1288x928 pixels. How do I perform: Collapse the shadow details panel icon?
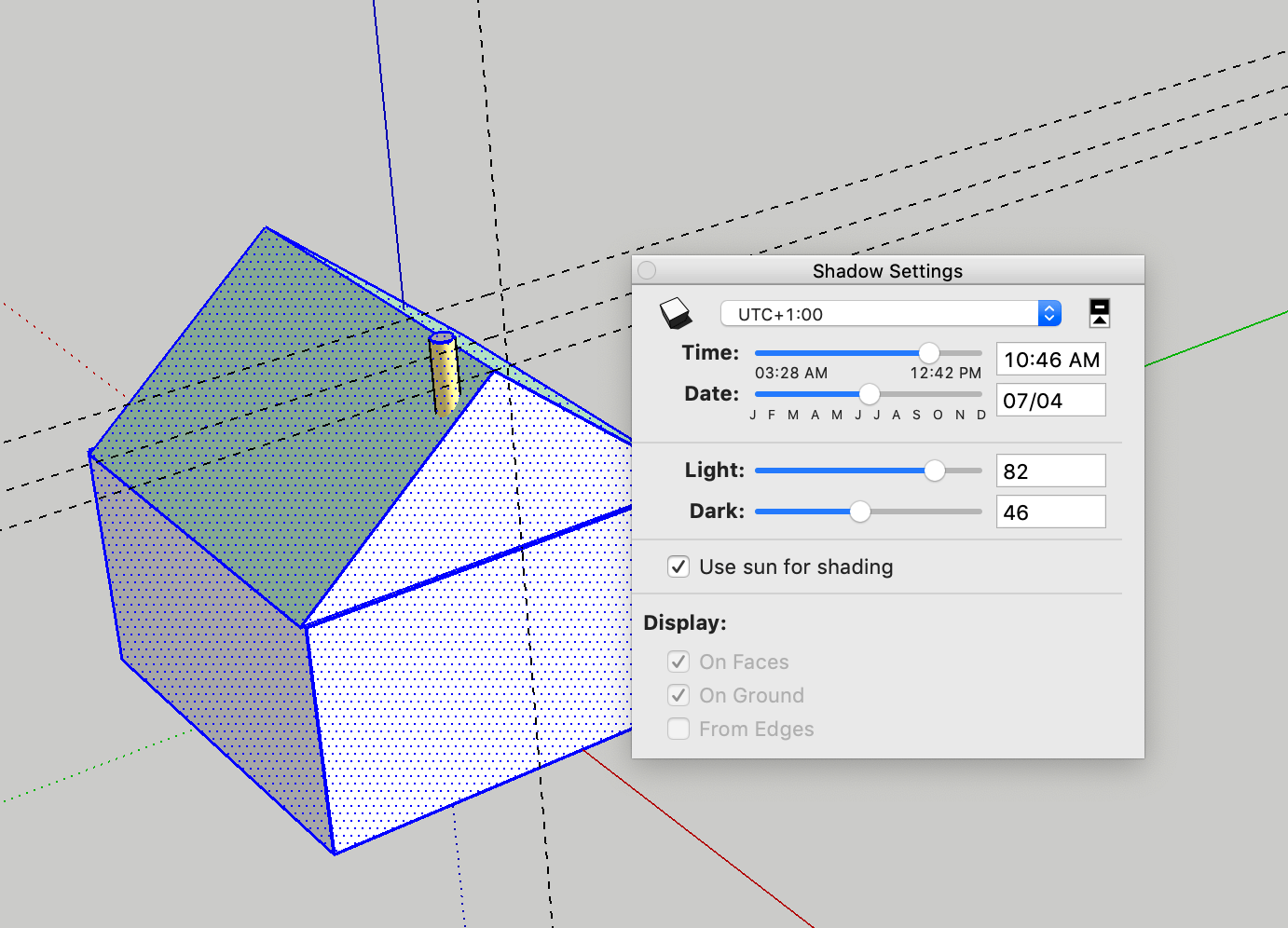tap(1100, 313)
